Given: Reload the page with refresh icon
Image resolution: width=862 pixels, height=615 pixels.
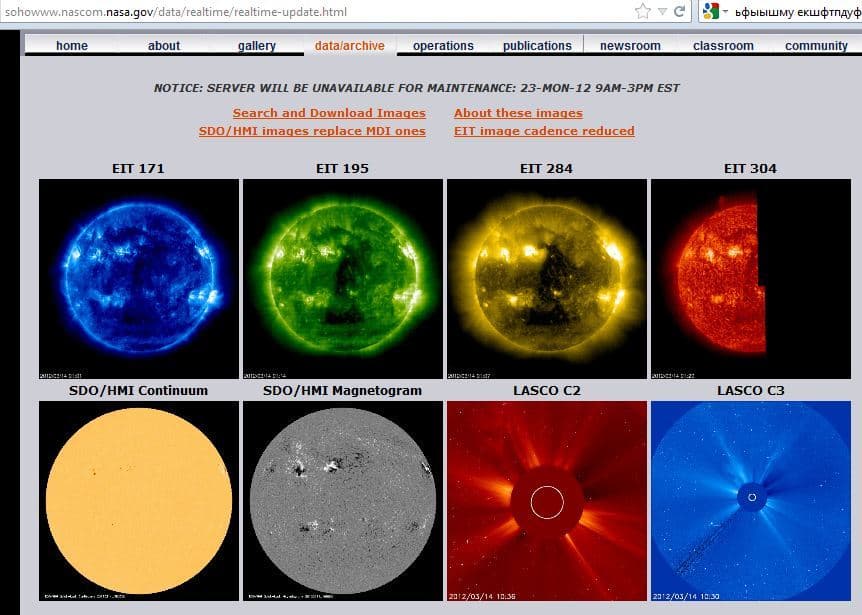Looking at the screenshot, I should [x=679, y=11].
